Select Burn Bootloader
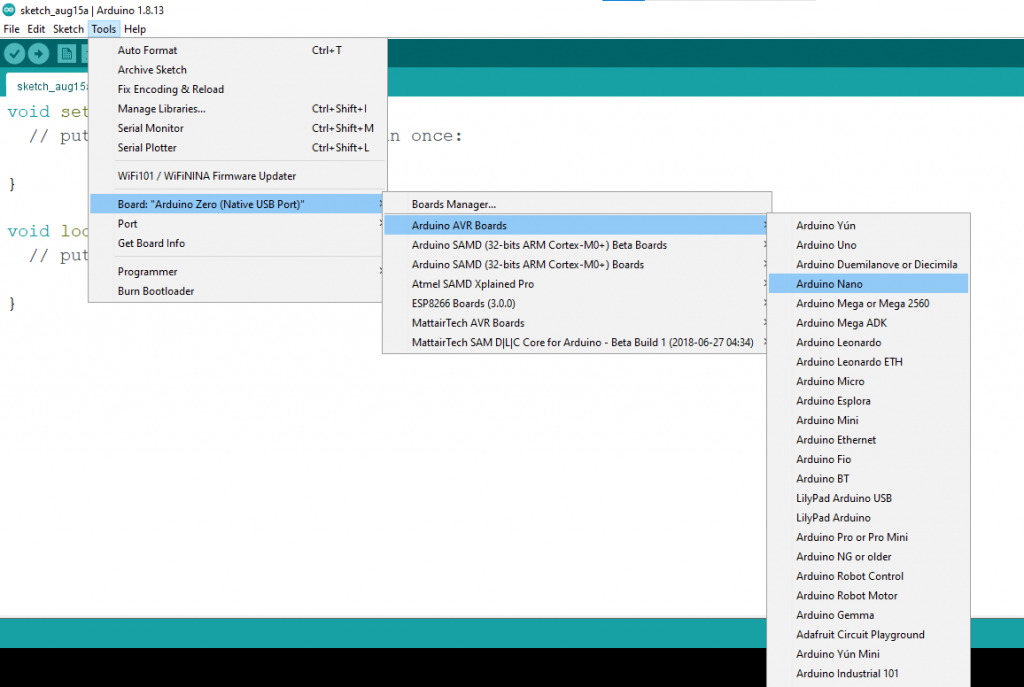Image resolution: width=1024 pixels, height=687 pixels. [238, 291]
